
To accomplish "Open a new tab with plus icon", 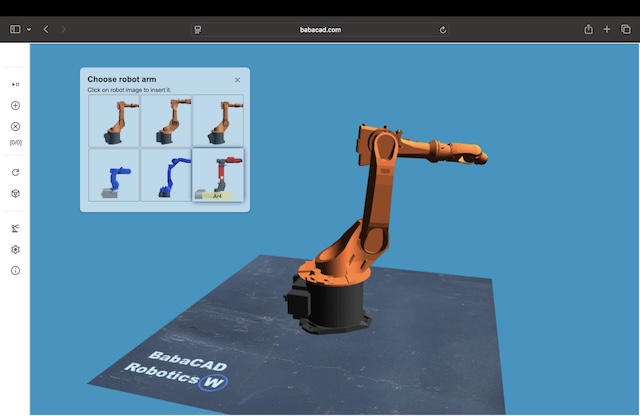I will click(x=607, y=29).
